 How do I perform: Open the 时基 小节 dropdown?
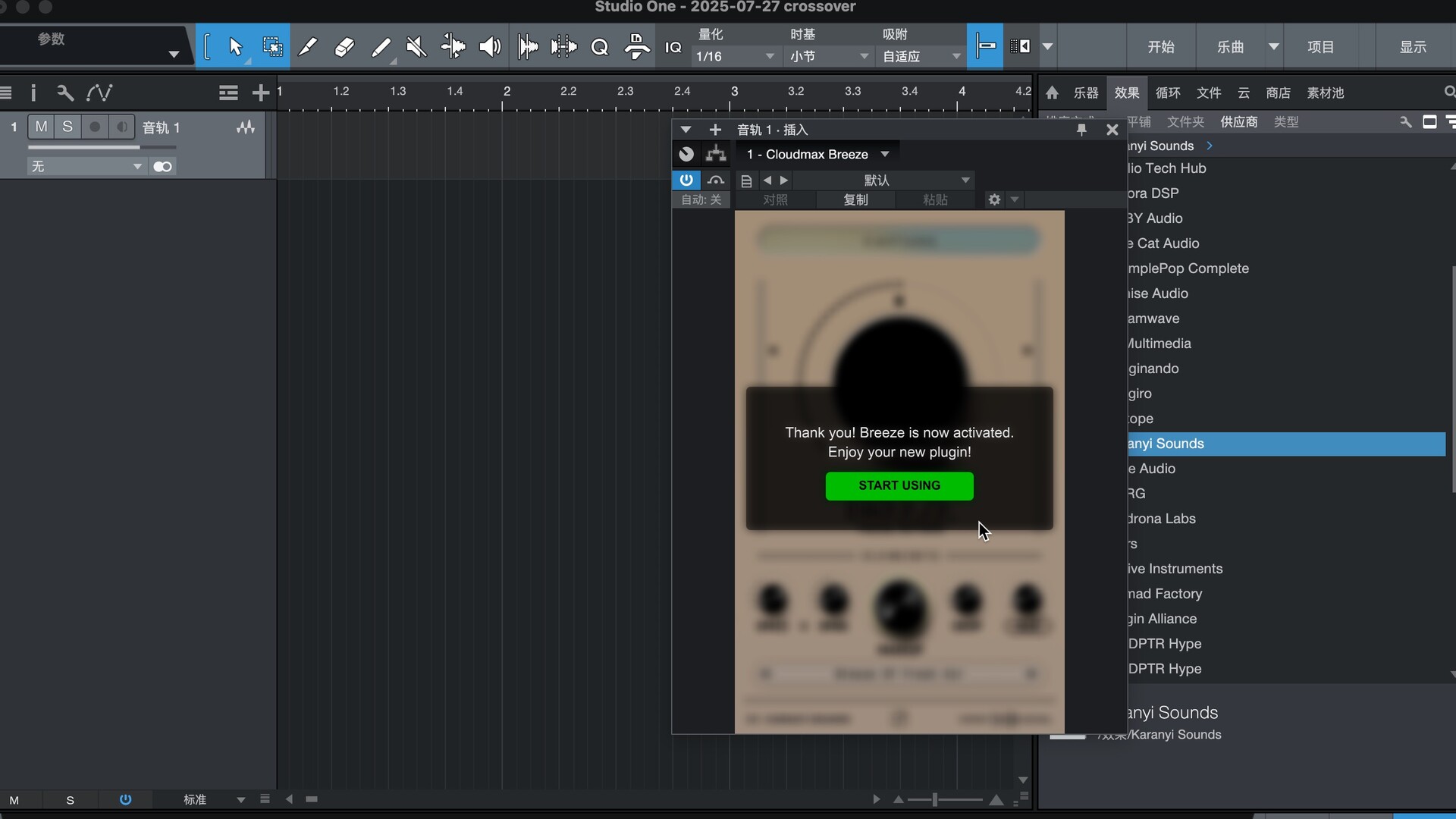click(829, 56)
